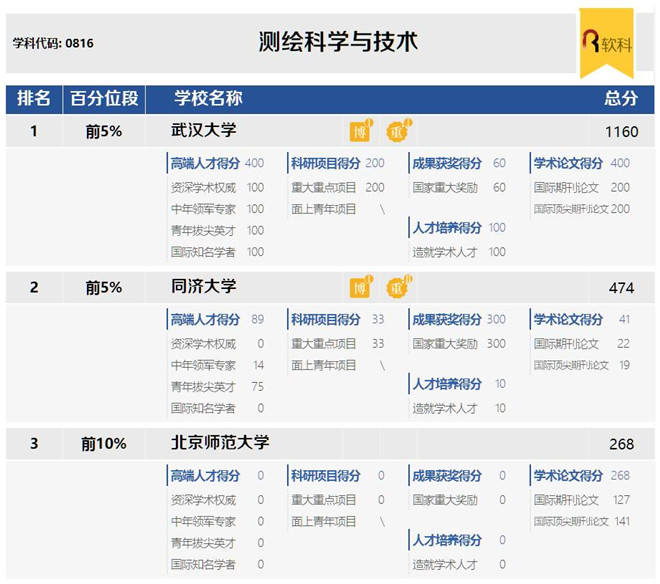This screenshot has height=584, width=660.
Task: Click 科研项目得分 heading under 同济大学
Action: click(x=326, y=320)
